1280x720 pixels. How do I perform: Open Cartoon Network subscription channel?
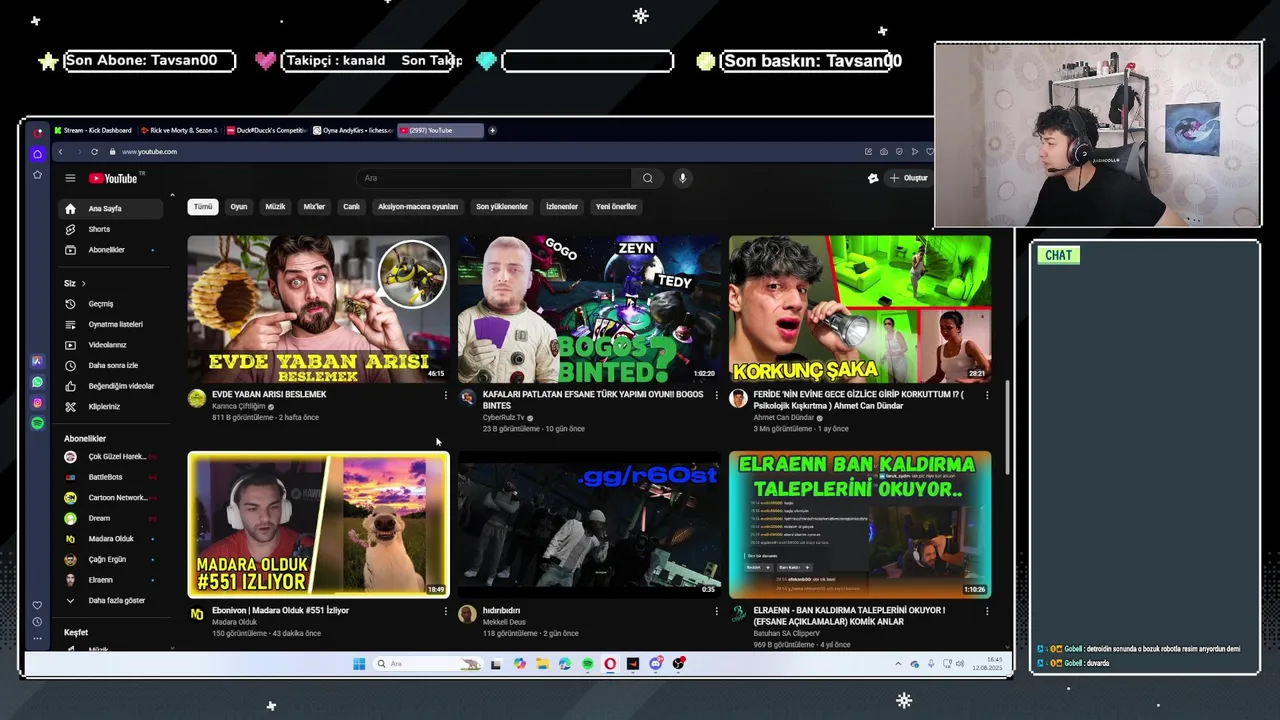point(110,498)
